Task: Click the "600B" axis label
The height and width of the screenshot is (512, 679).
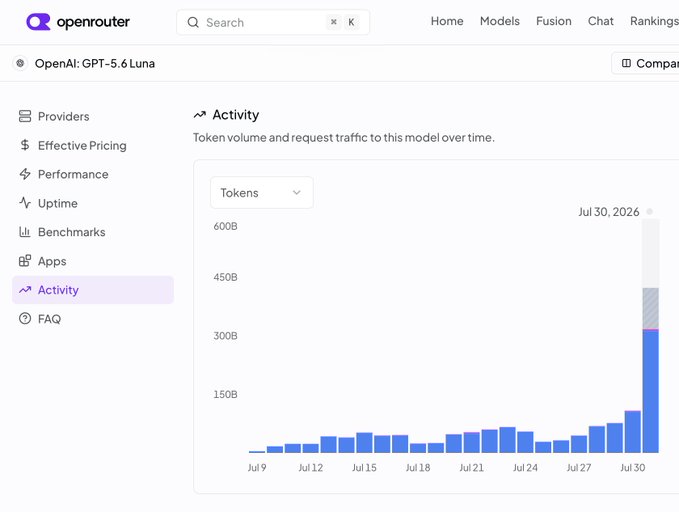Action: pyautogui.click(x=225, y=226)
